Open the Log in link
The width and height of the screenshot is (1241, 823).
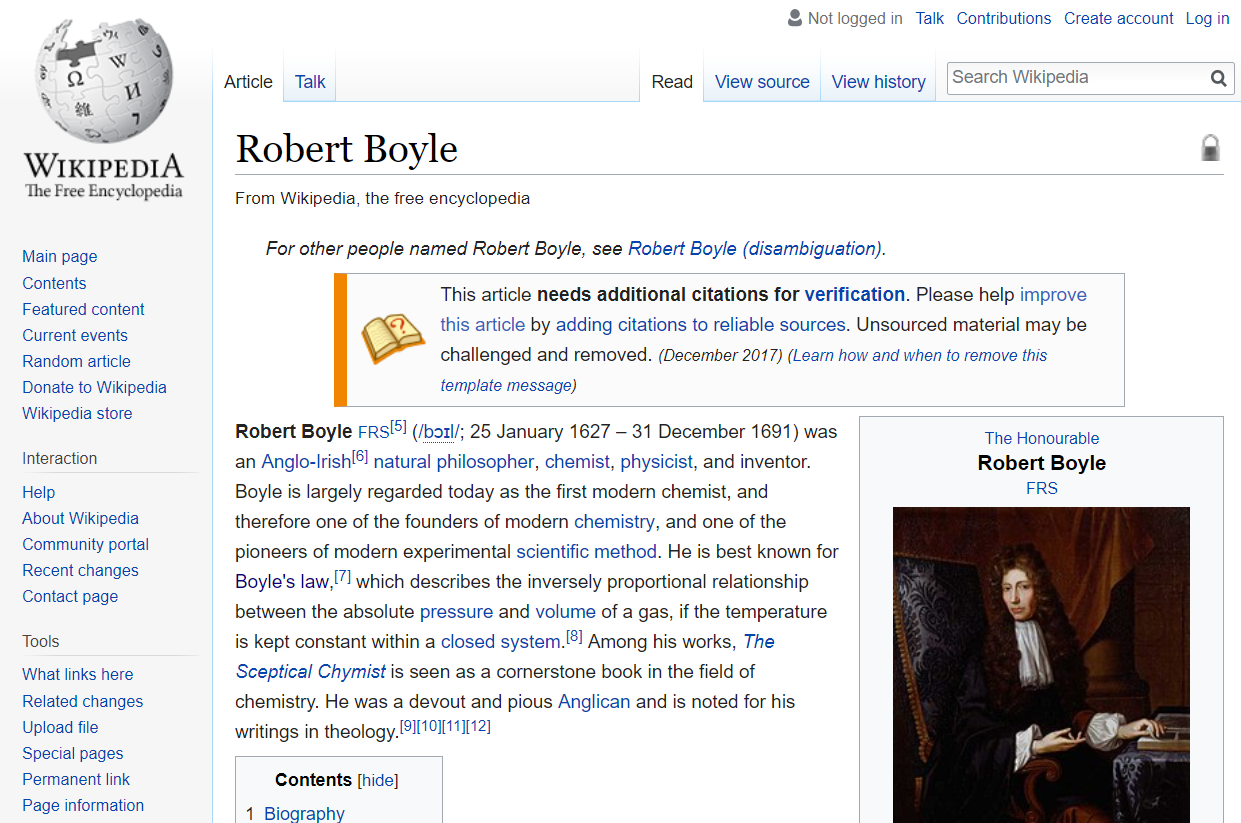[x=1207, y=18]
